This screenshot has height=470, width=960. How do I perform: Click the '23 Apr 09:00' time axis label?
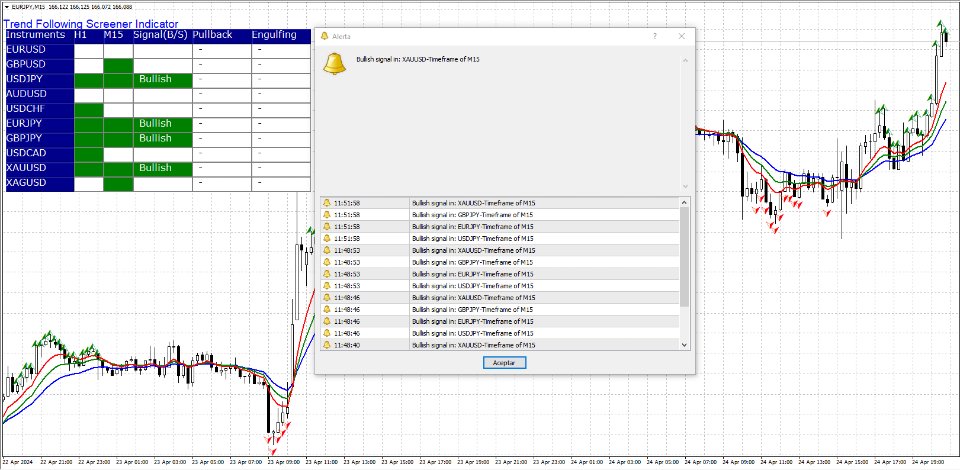(286, 462)
